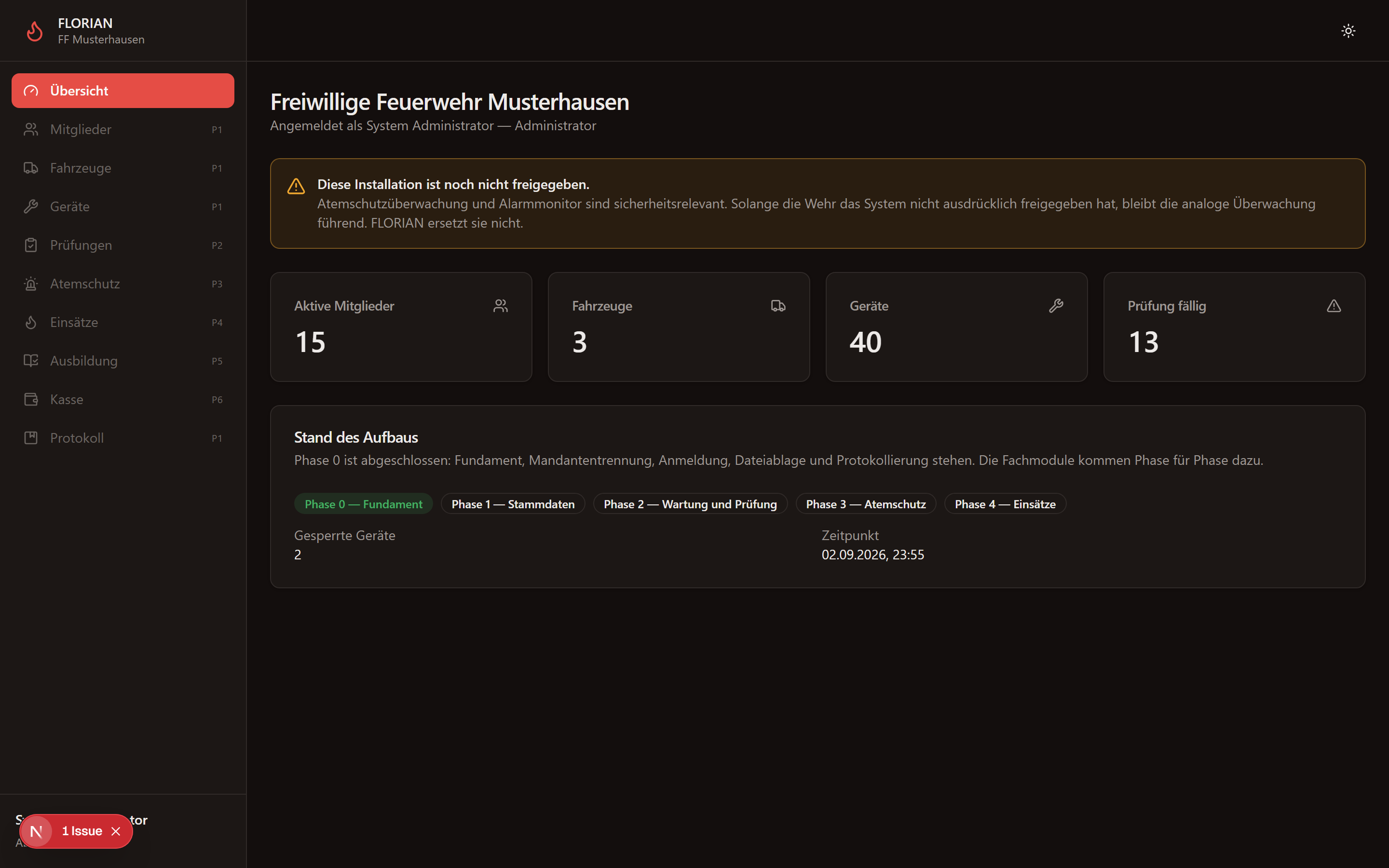Click the Prüfung fällig warning card
Screen dimensions: 1389x868
pyautogui.click(x=1234, y=326)
